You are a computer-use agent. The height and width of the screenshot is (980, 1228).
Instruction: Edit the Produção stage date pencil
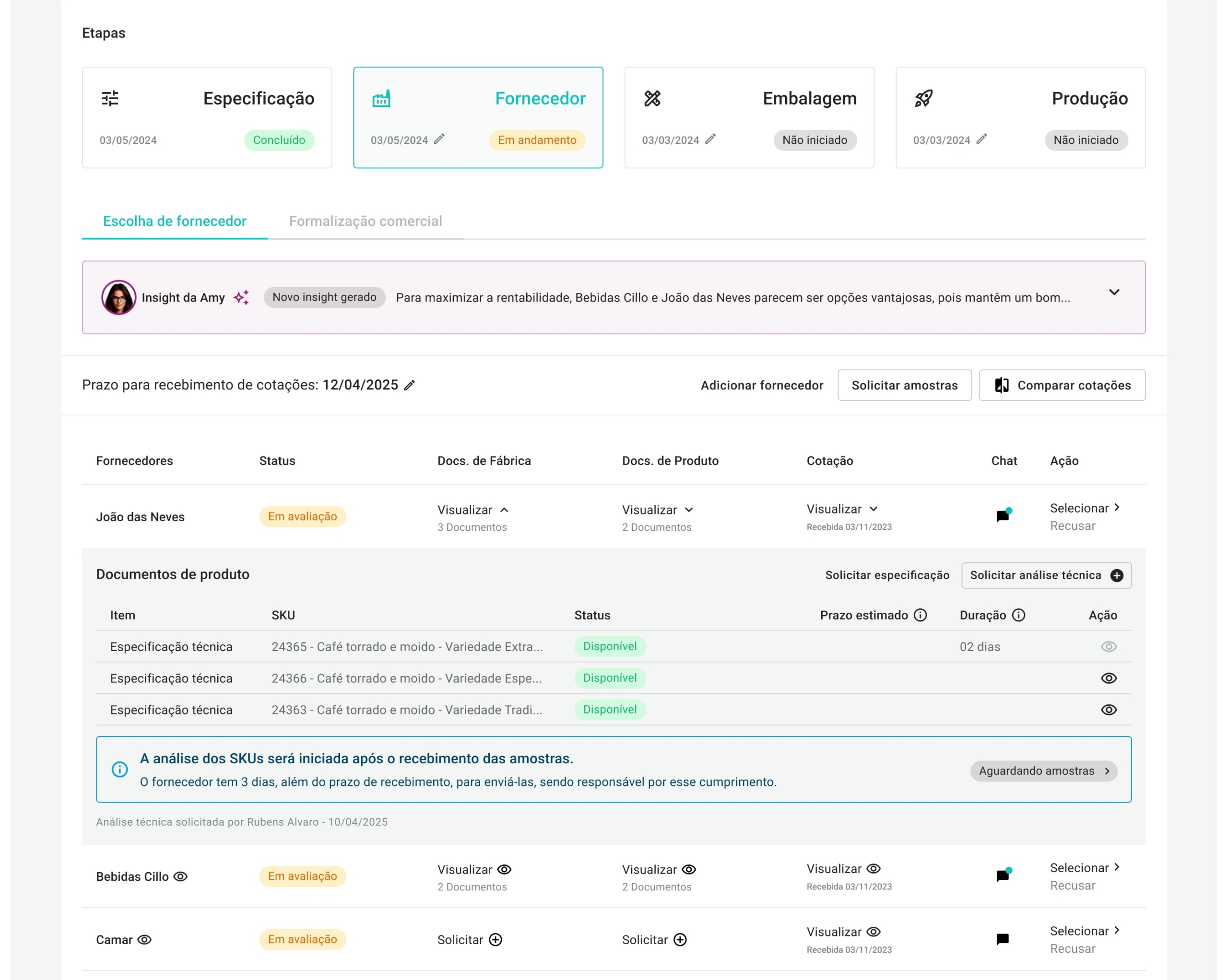[981, 139]
